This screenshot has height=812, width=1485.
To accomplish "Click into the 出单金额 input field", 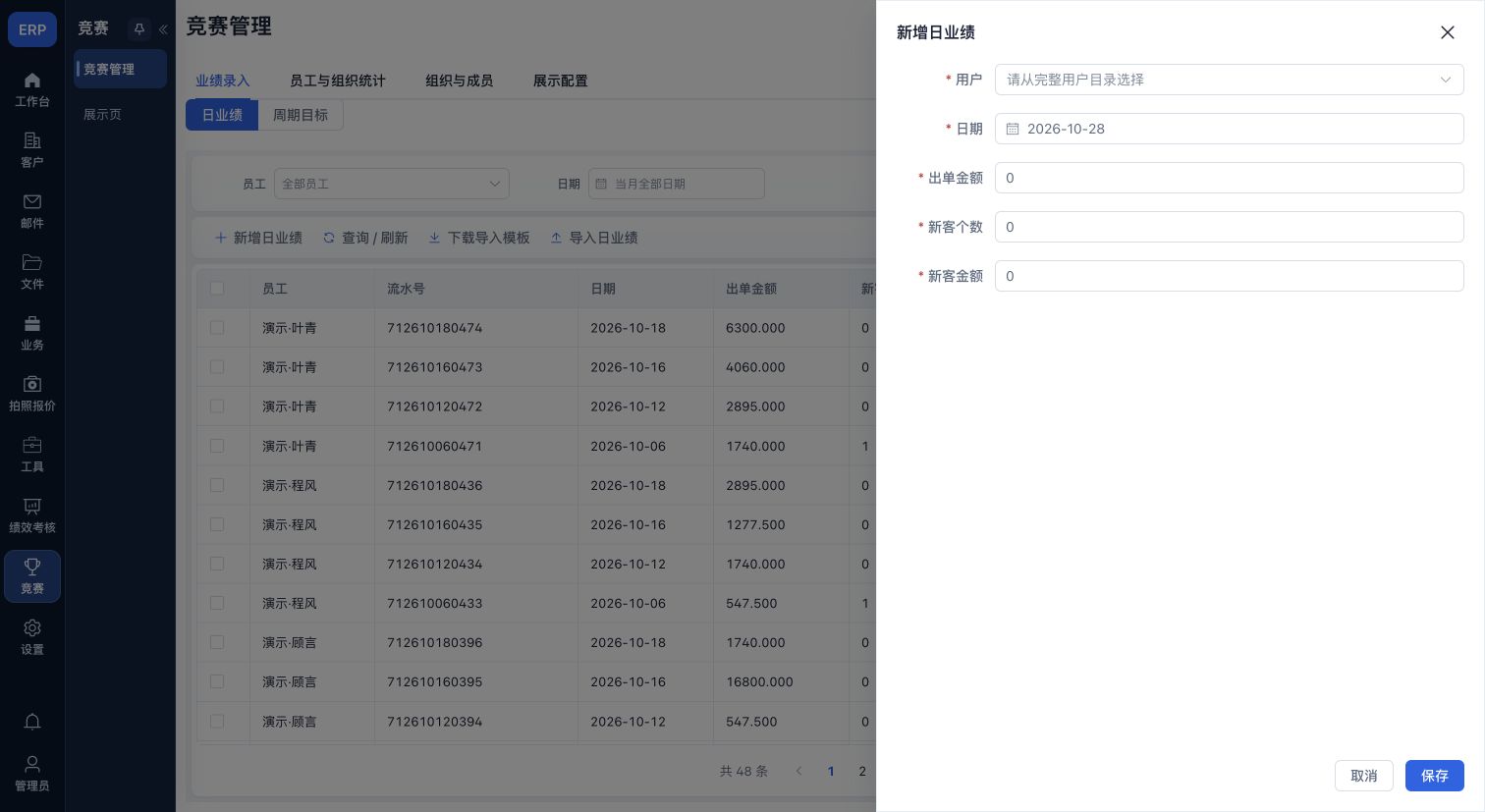I will point(1230,178).
